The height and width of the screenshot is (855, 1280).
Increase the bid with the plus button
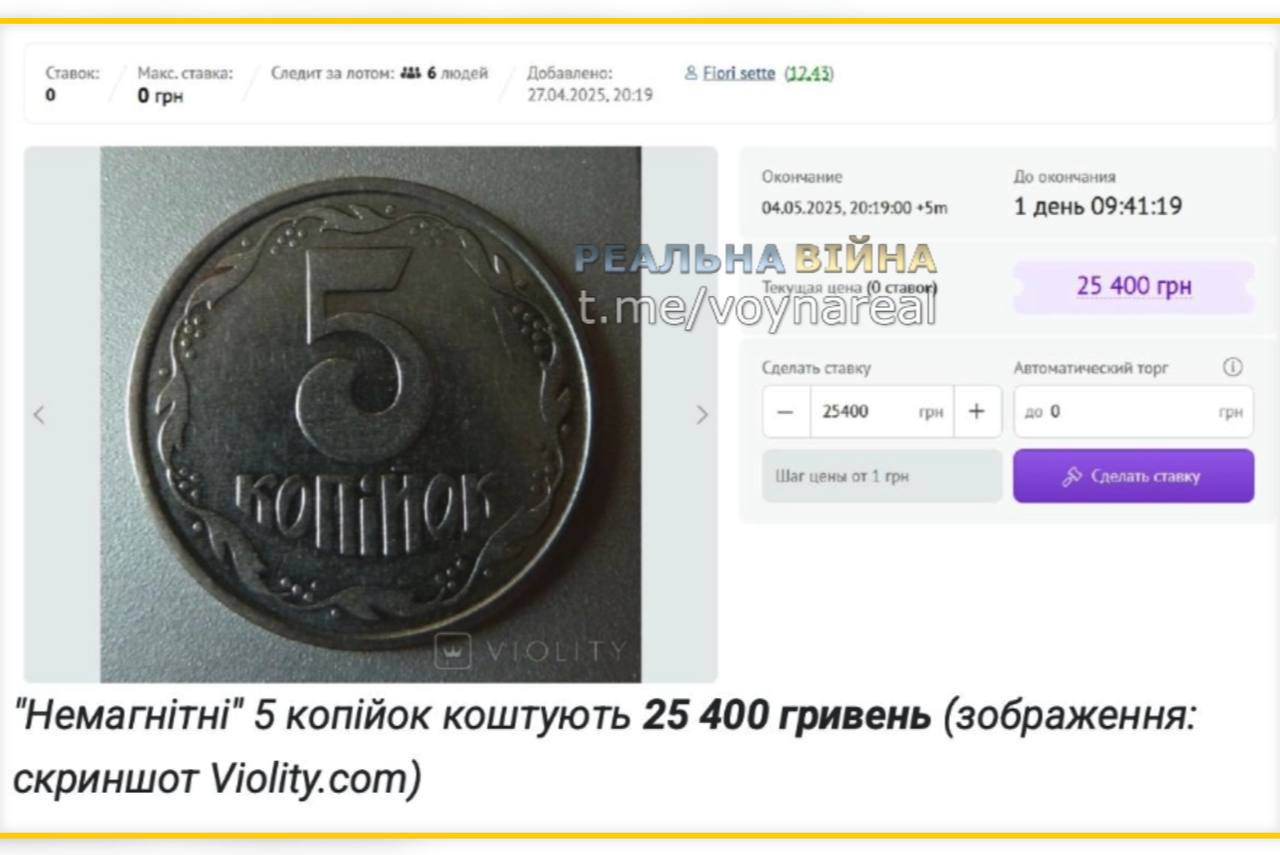977,412
